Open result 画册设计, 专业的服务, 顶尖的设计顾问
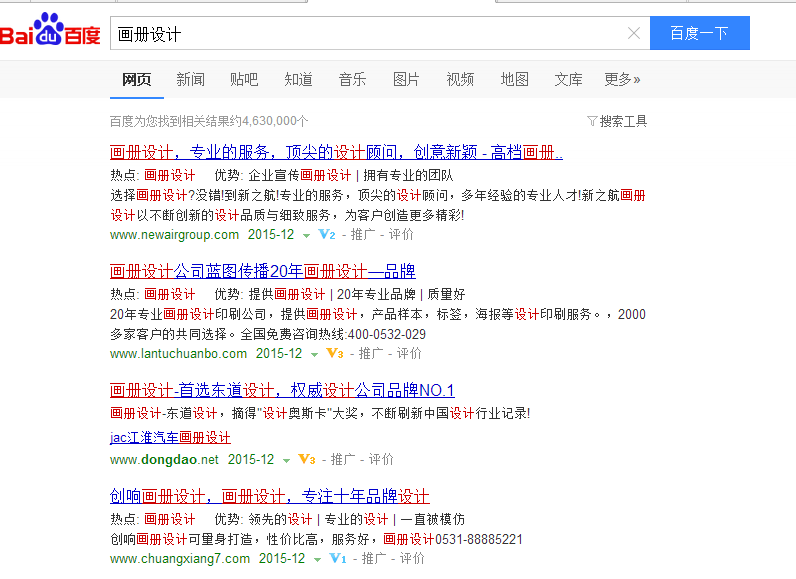Image resolution: width=796 pixels, height=579 pixels. pyautogui.click(x=336, y=152)
